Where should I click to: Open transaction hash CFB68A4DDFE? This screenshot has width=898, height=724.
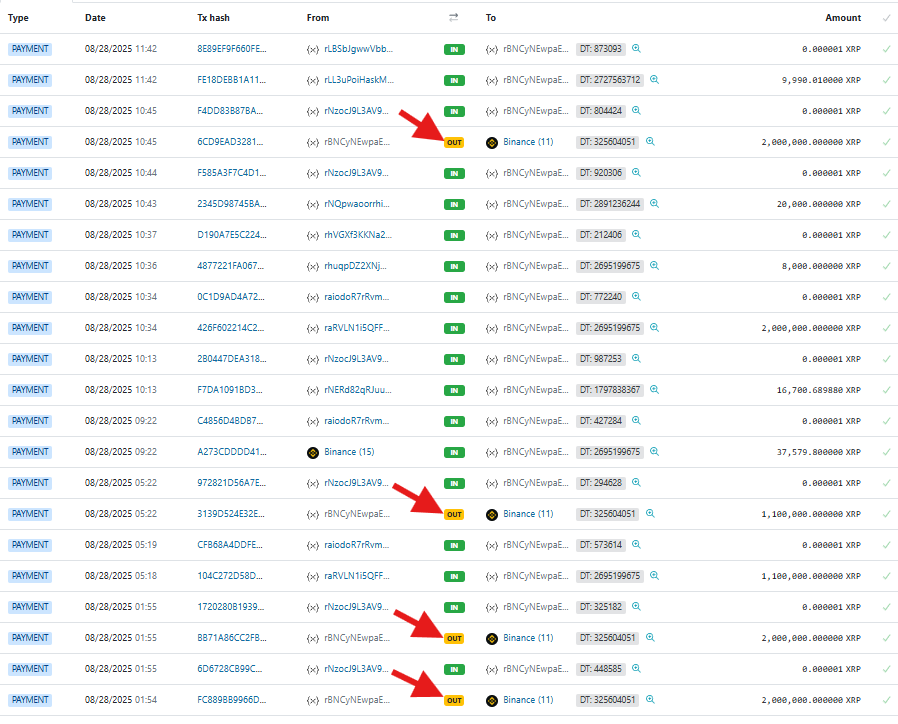click(230, 544)
